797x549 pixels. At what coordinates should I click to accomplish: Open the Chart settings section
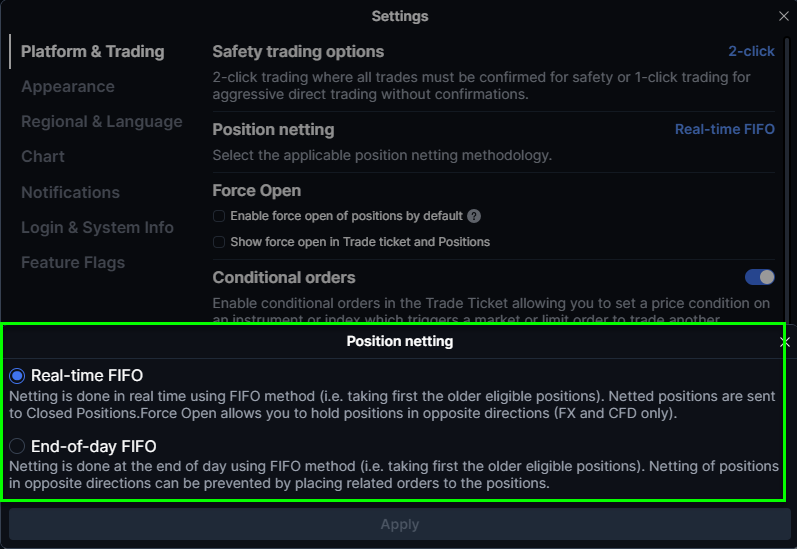coord(43,157)
